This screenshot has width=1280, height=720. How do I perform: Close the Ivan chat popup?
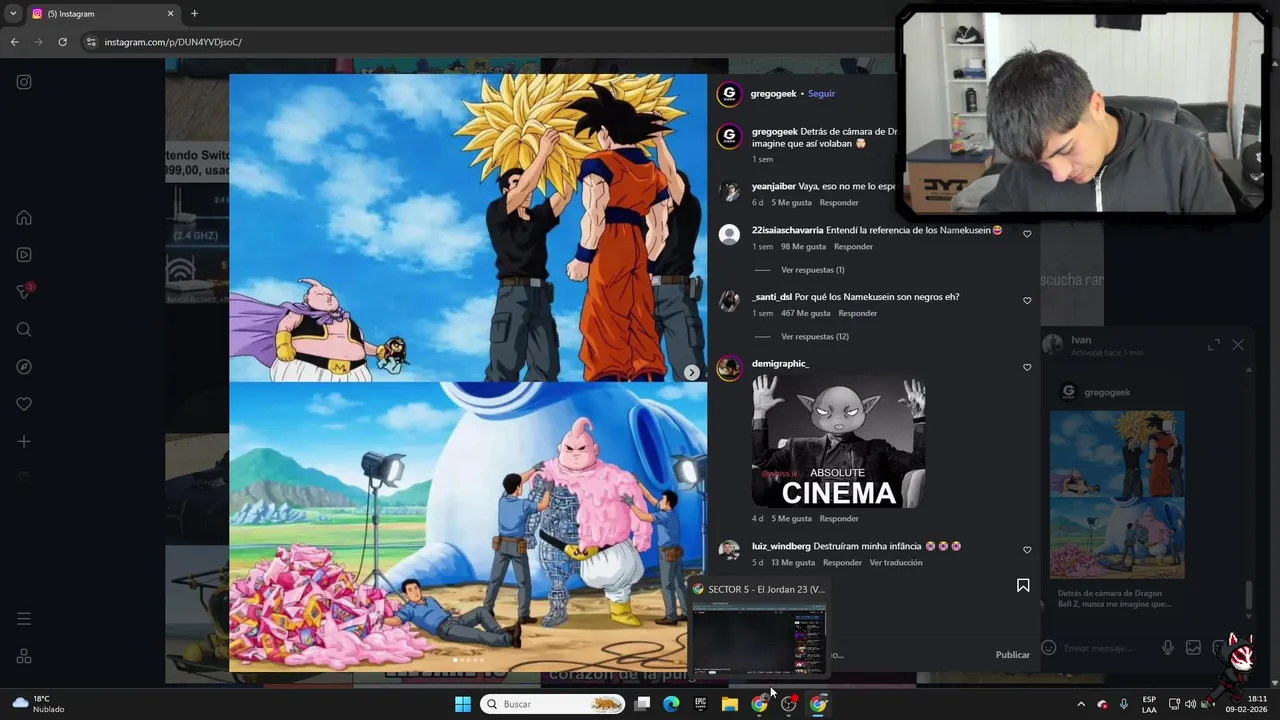point(1238,344)
